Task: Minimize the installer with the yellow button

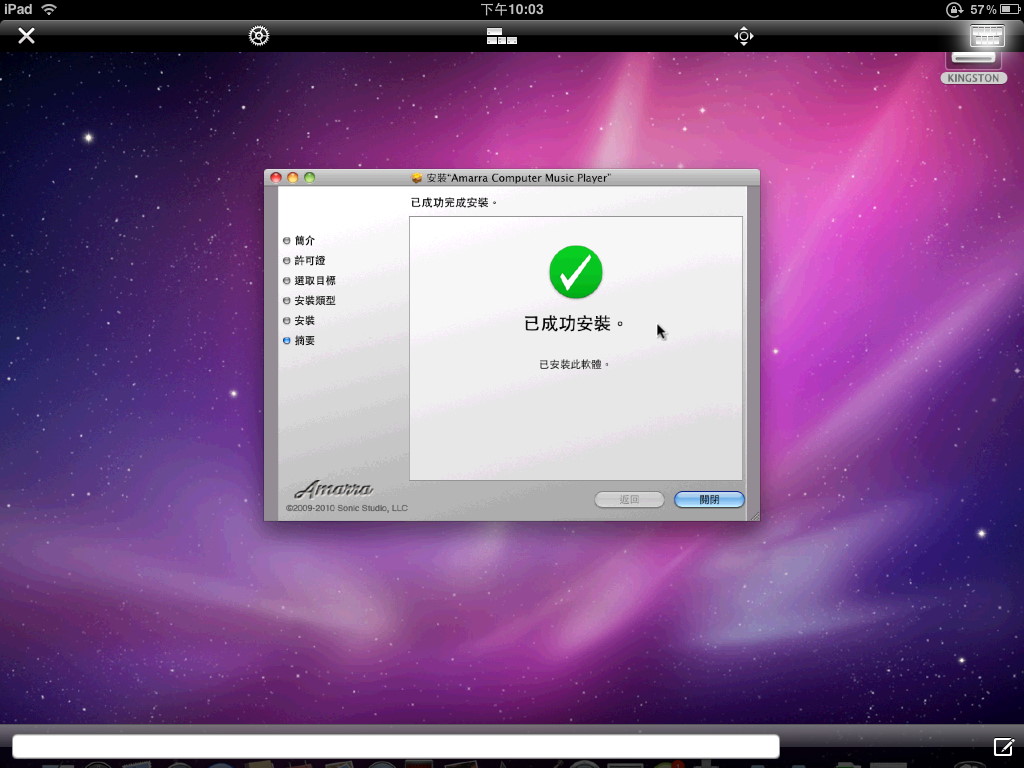Action: click(x=293, y=178)
